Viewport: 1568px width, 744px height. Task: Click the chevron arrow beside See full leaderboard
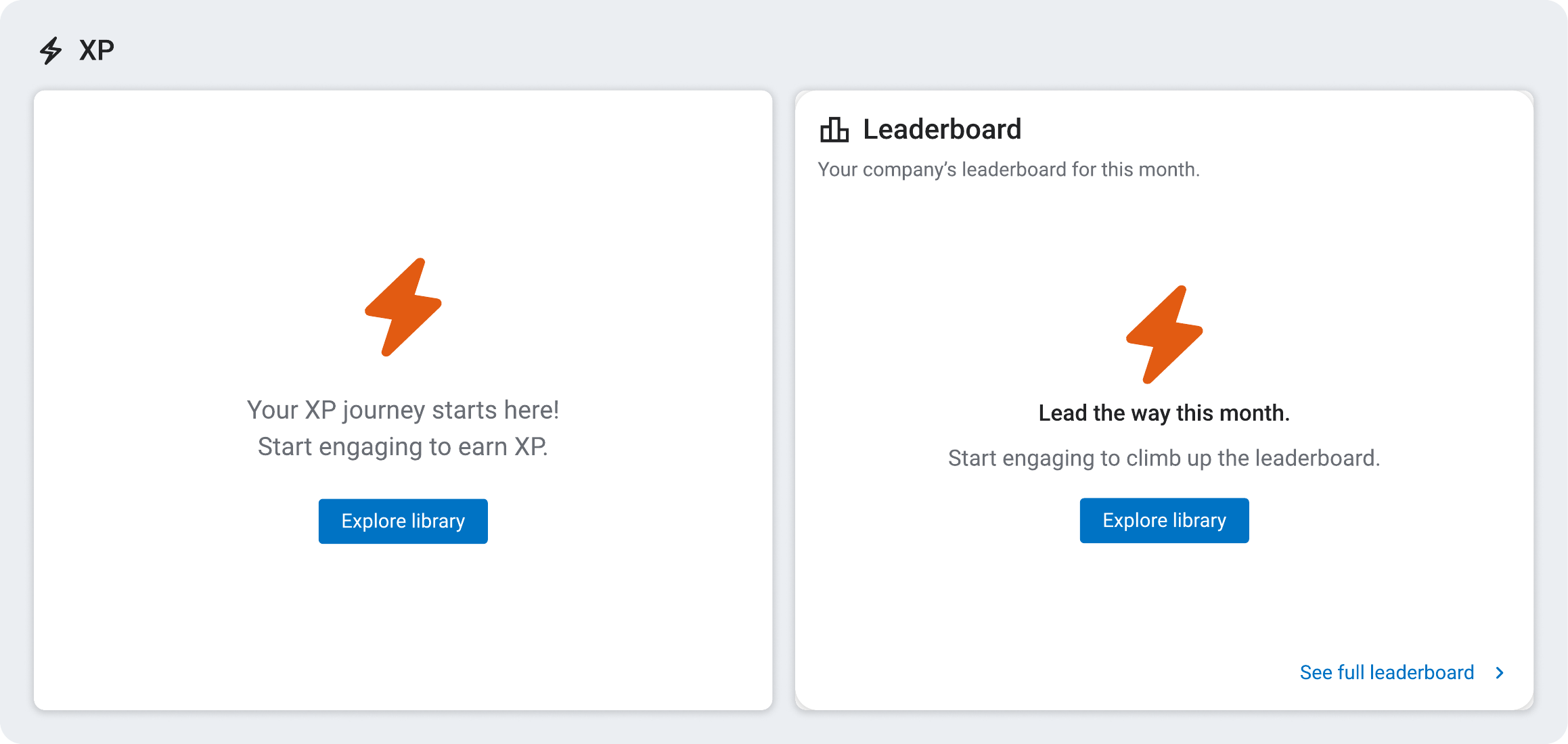[x=1500, y=673]
